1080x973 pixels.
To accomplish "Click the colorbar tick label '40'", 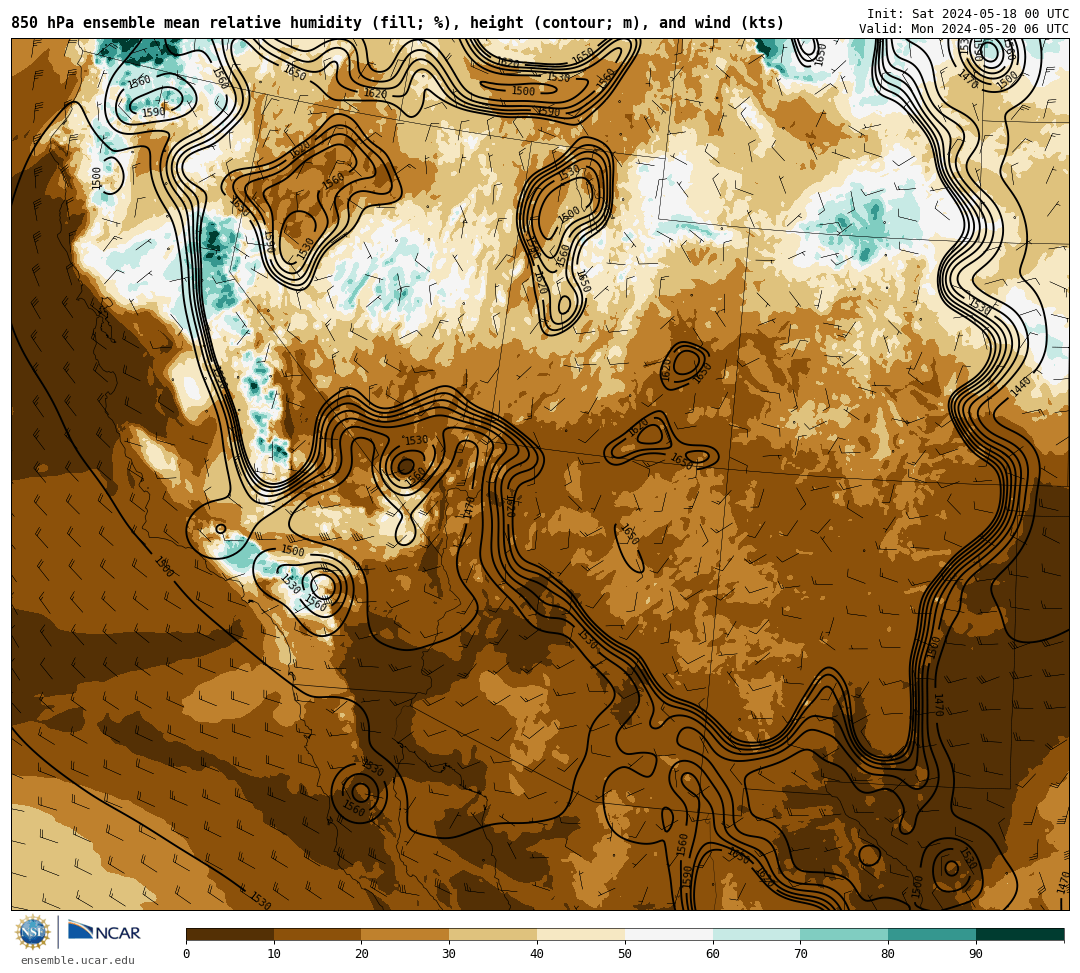I will point(537,954).
